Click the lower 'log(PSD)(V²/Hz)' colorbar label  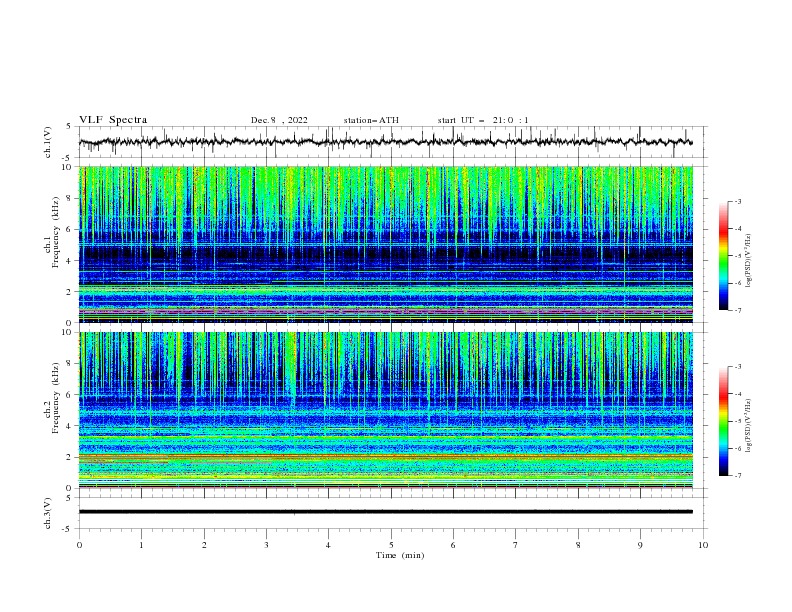749,426
